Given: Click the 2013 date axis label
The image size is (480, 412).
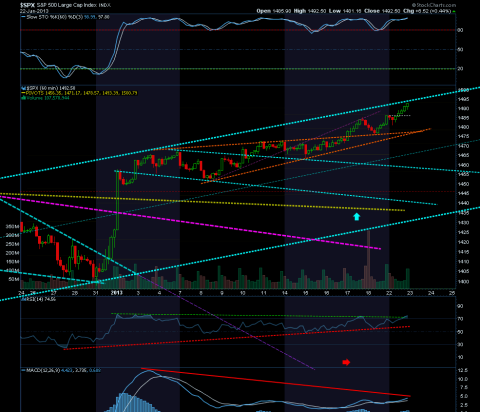Looking at the screenshot, I should 116,293.
